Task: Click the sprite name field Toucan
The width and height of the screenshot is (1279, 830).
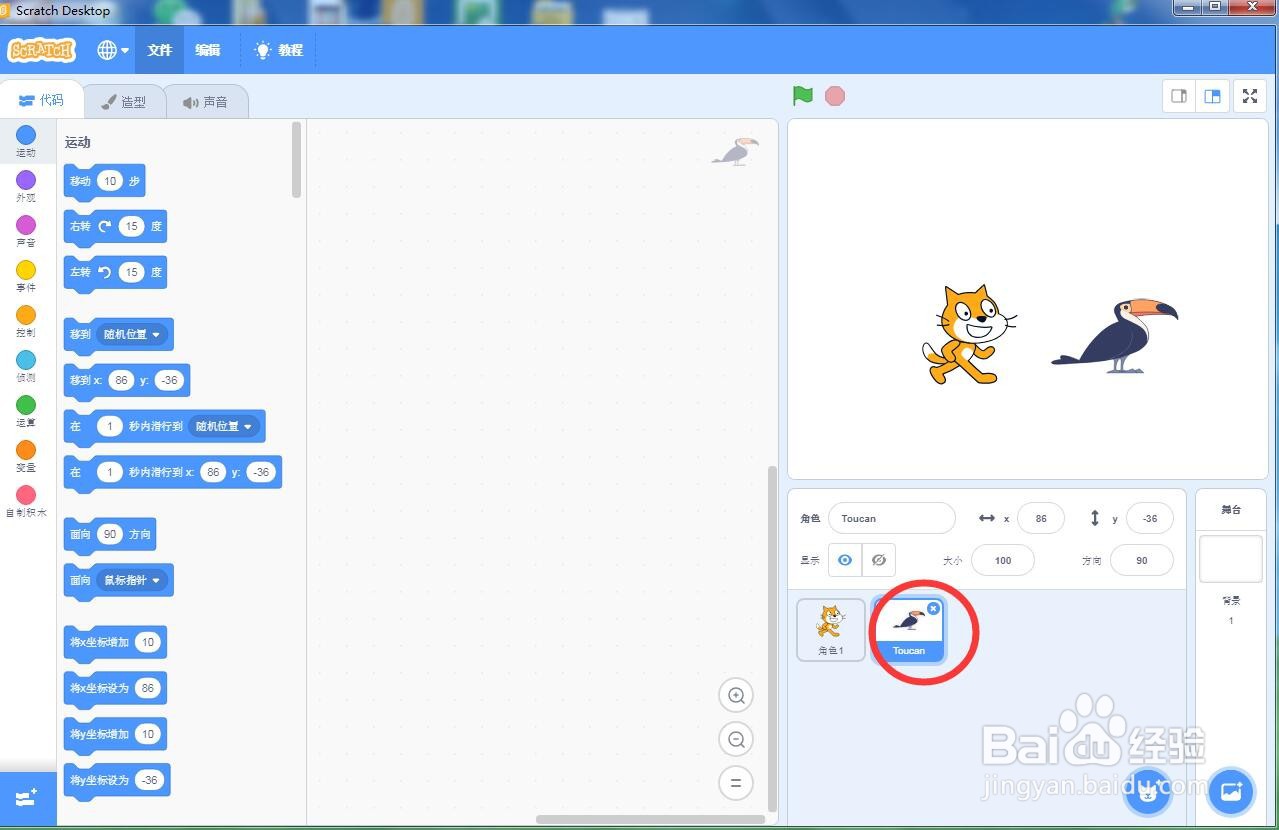Action: pos(892,518)
